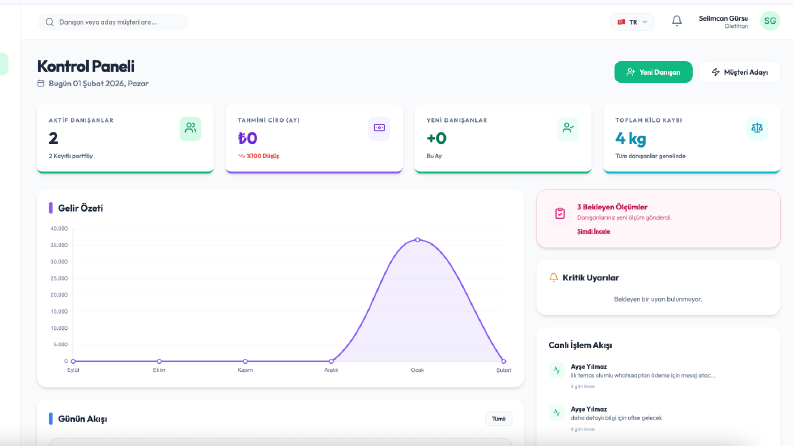Click the Tümü button in Günün Akışı
The width and height of the screenshot is (793, 446).
pos(499,419)
